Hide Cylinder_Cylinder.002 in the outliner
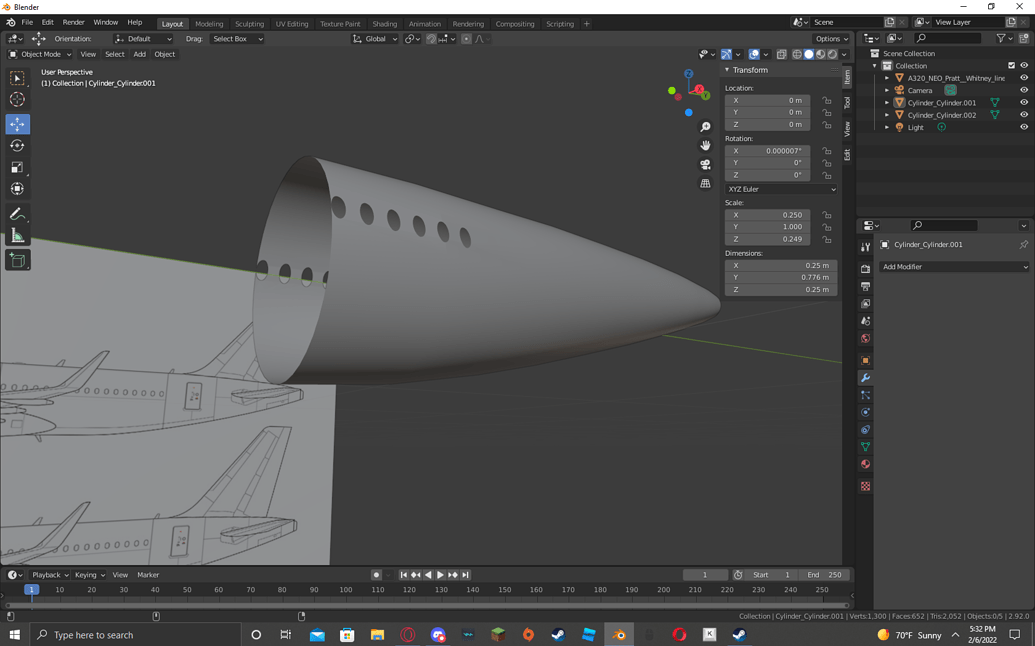 pos(1024,115)
